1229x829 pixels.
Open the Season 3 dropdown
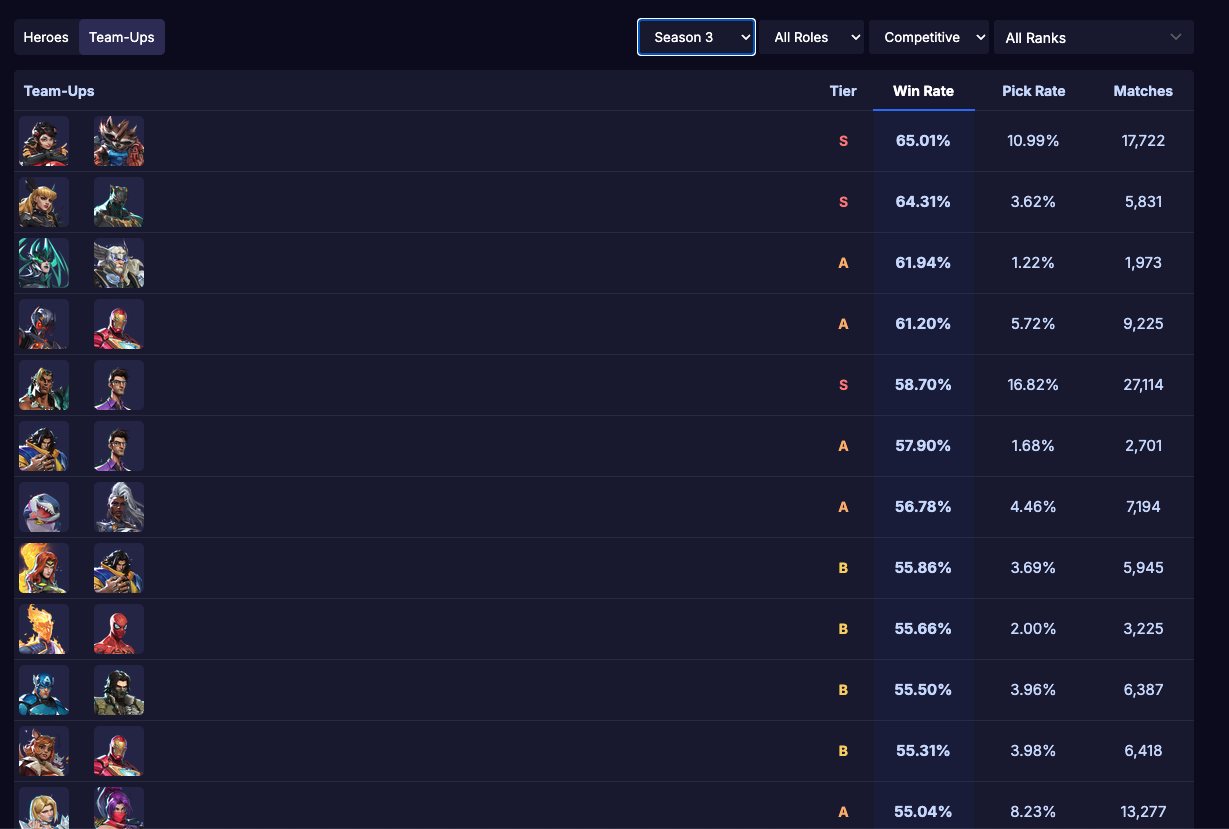(696, 37)
